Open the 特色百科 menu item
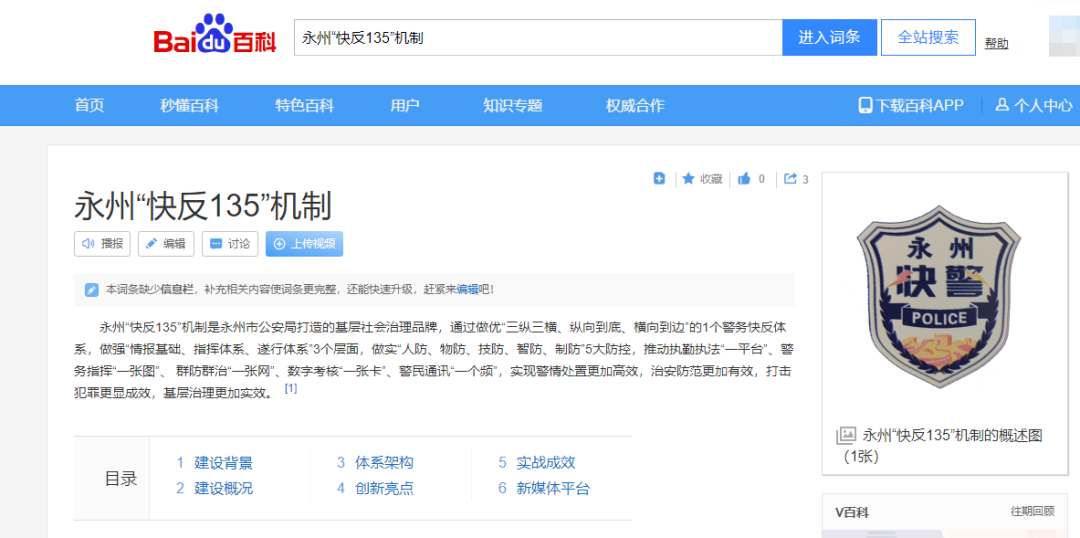The height and width of the screenshot is (538, 1080). [x=304, y=105]
